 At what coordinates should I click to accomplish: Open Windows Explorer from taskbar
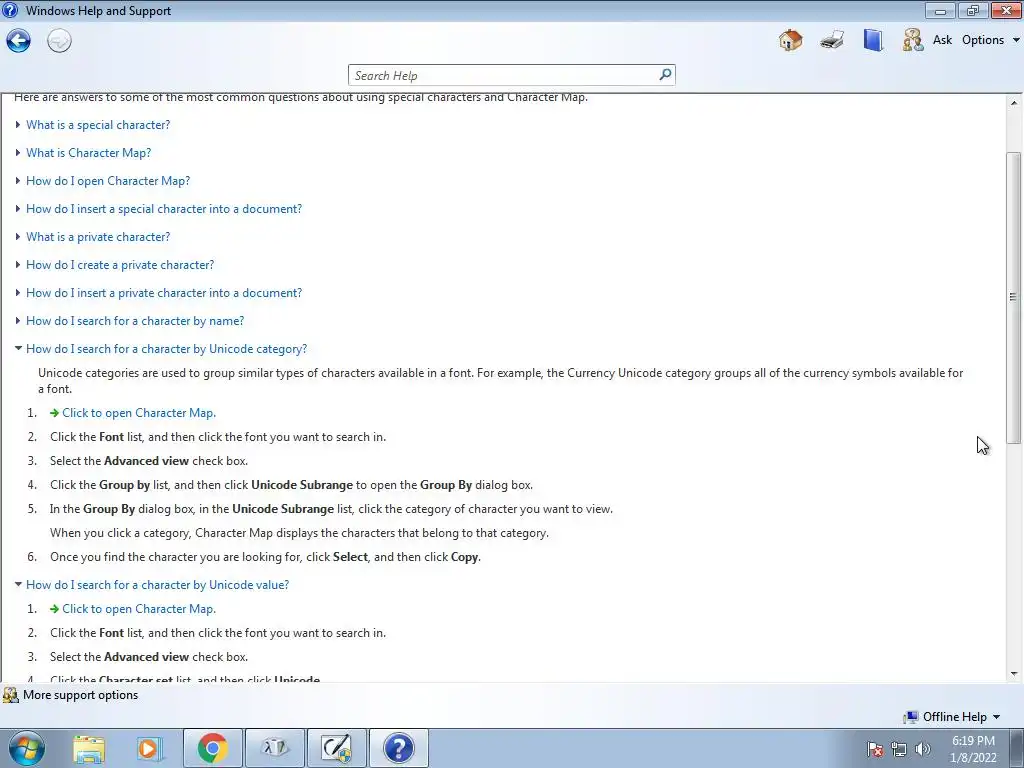[x=89, y=748]
